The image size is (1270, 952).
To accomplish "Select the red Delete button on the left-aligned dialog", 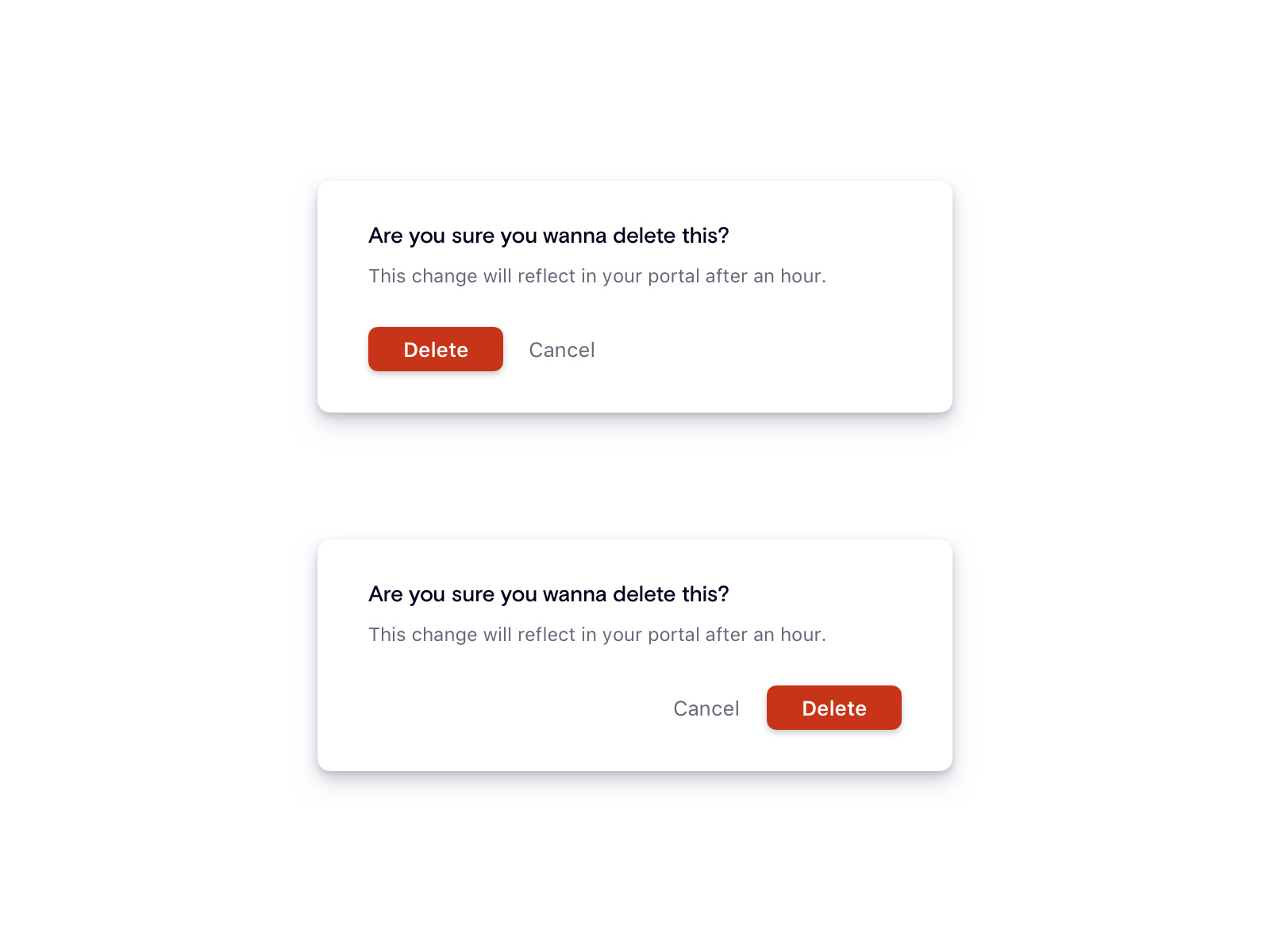I will 435,349.
